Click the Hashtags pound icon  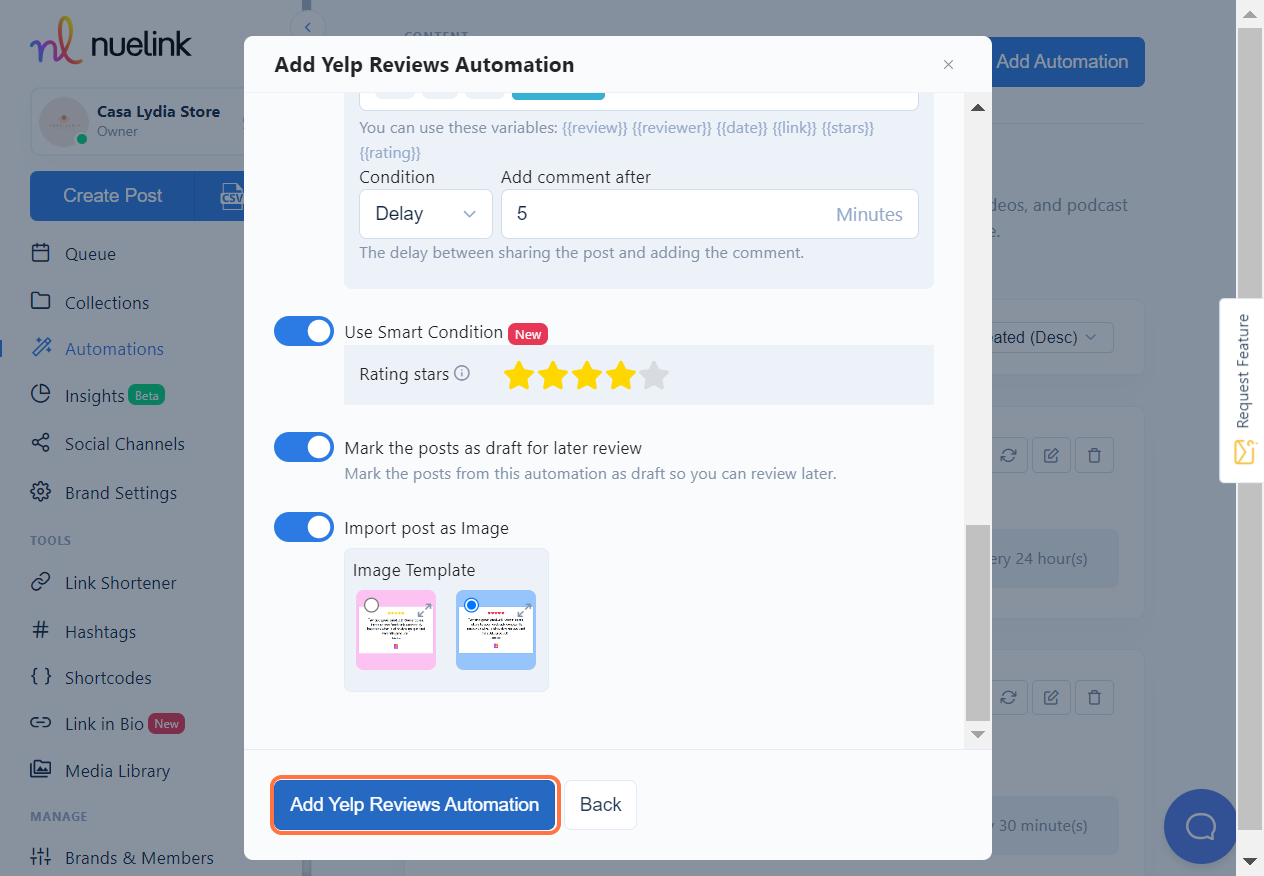point(40,631)
